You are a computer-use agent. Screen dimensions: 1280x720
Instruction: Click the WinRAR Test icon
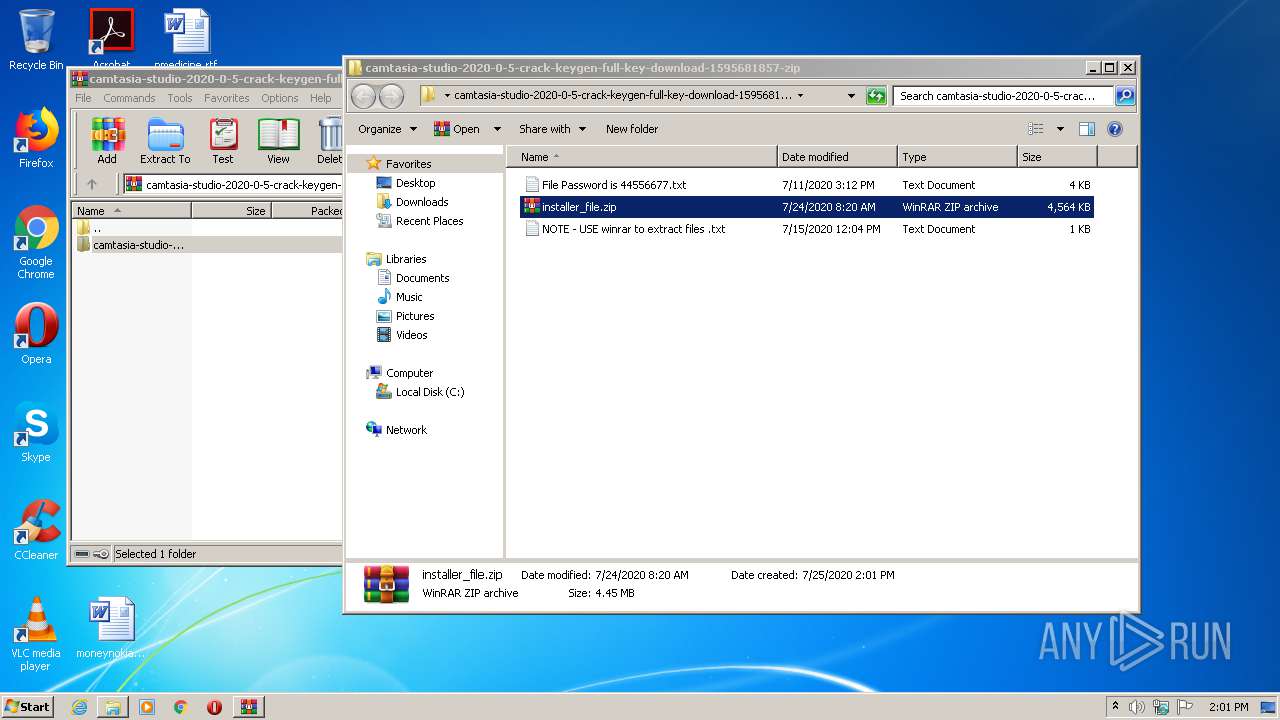[223, 140]
